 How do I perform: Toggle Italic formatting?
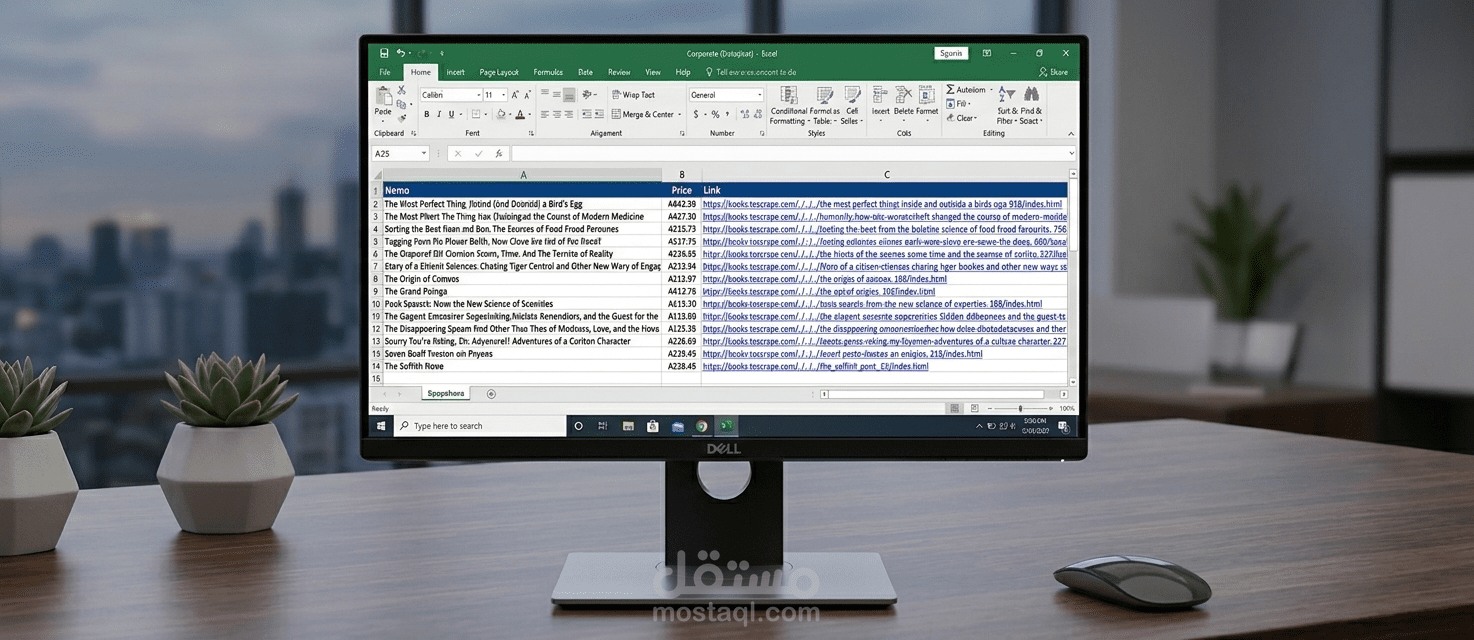(x=438, y=114)
